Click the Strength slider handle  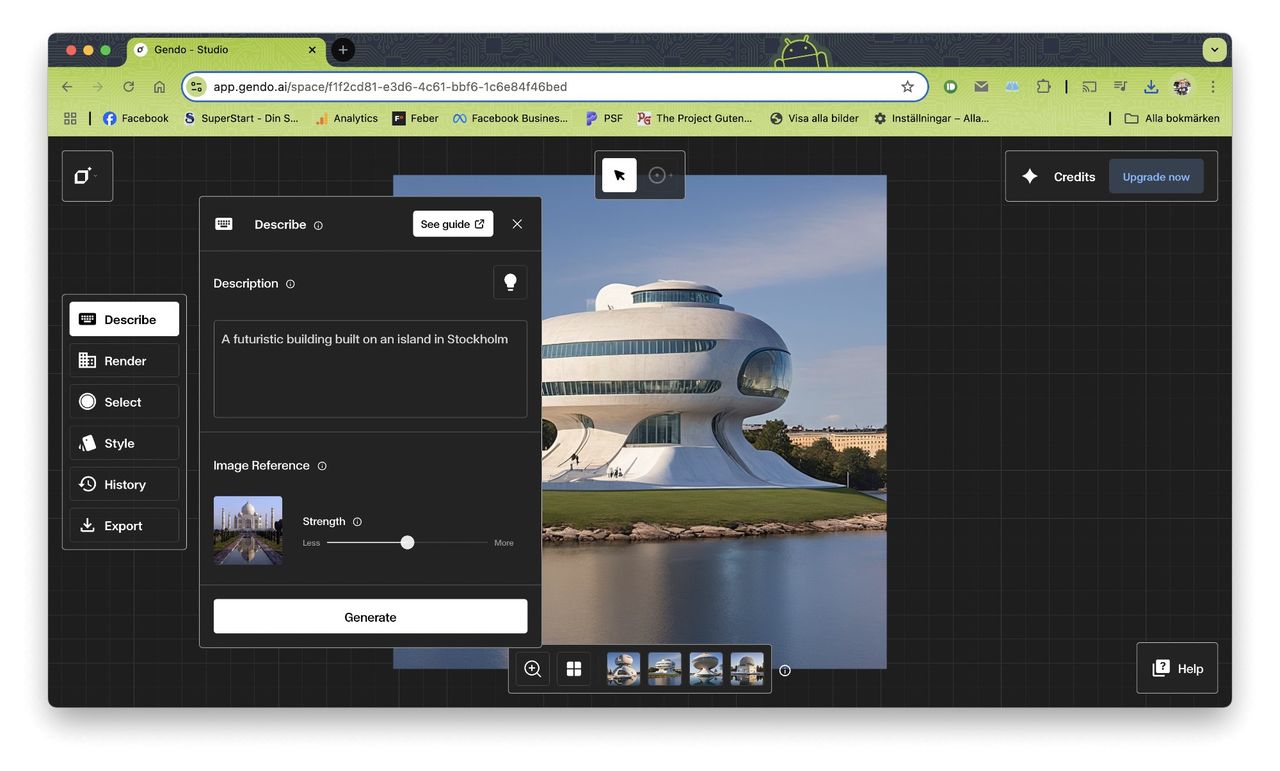pyautogui.click(x=407, y=543)
